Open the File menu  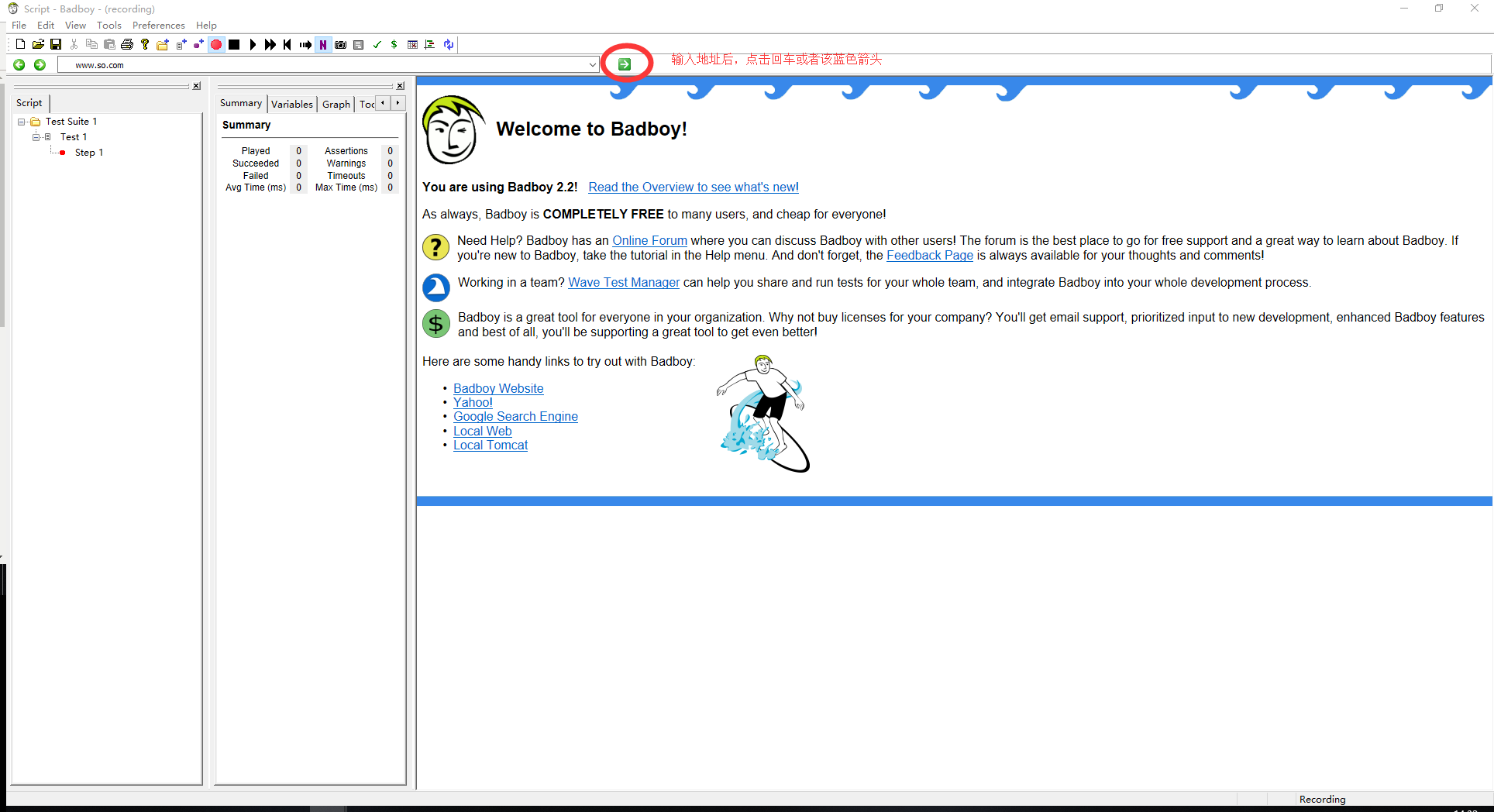(x=19, y=25)
